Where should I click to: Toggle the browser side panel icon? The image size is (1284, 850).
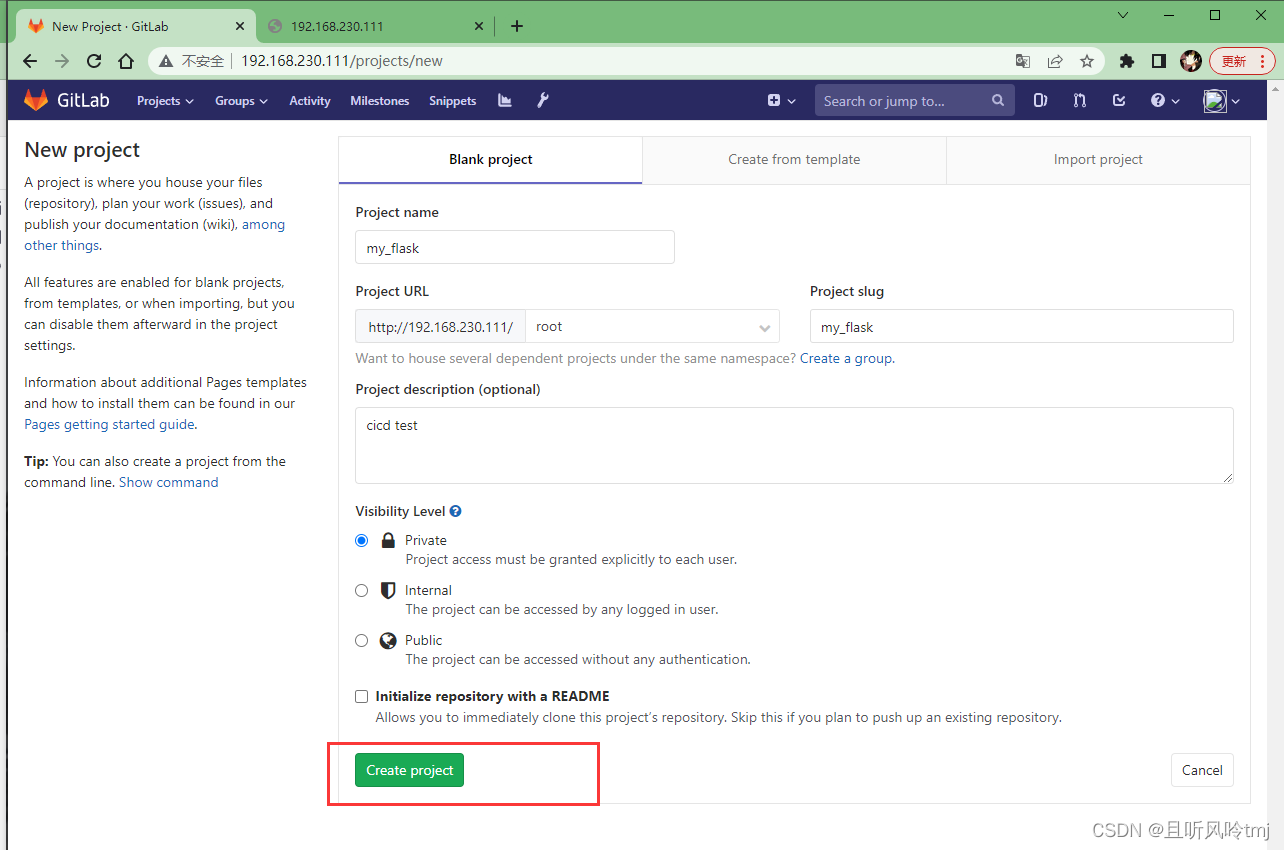pyautogui.click(x=1159, y=61)
